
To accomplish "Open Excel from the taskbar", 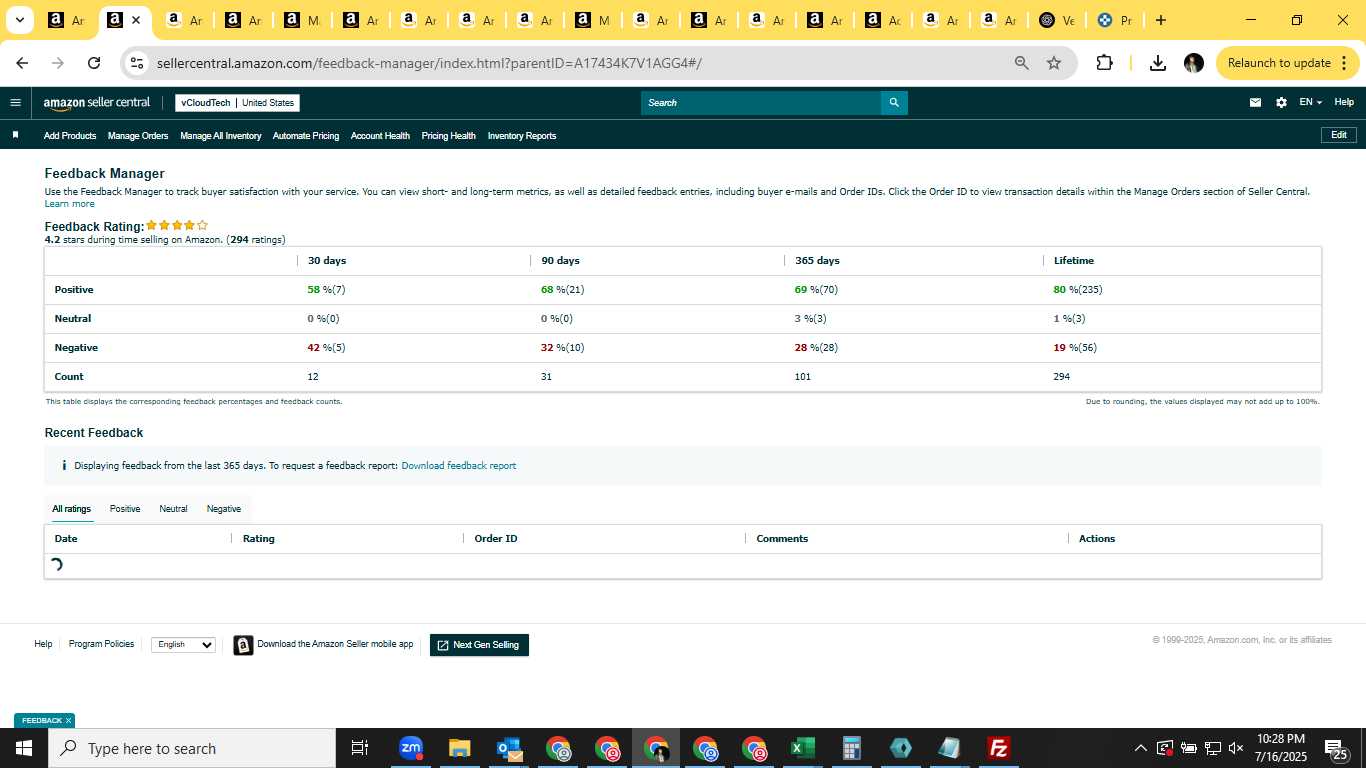I will click(802, 748).
